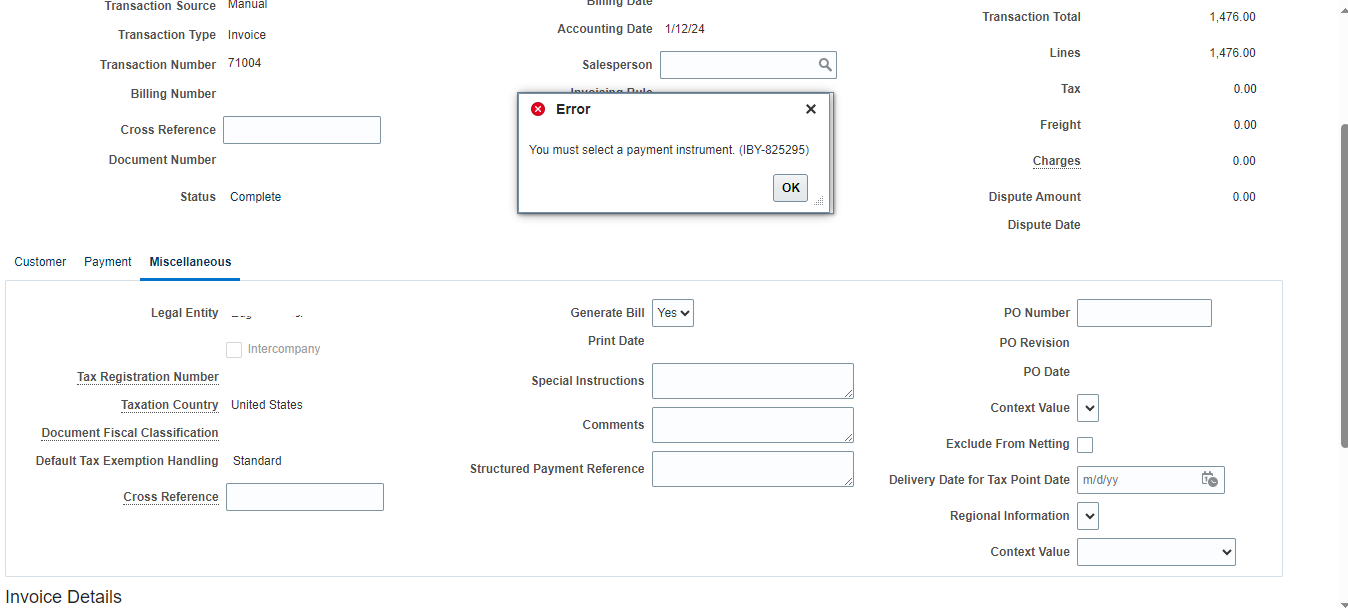Click the Taxation Country link
The height and width of the screenshot is (608, 1348).
point(169,404)
